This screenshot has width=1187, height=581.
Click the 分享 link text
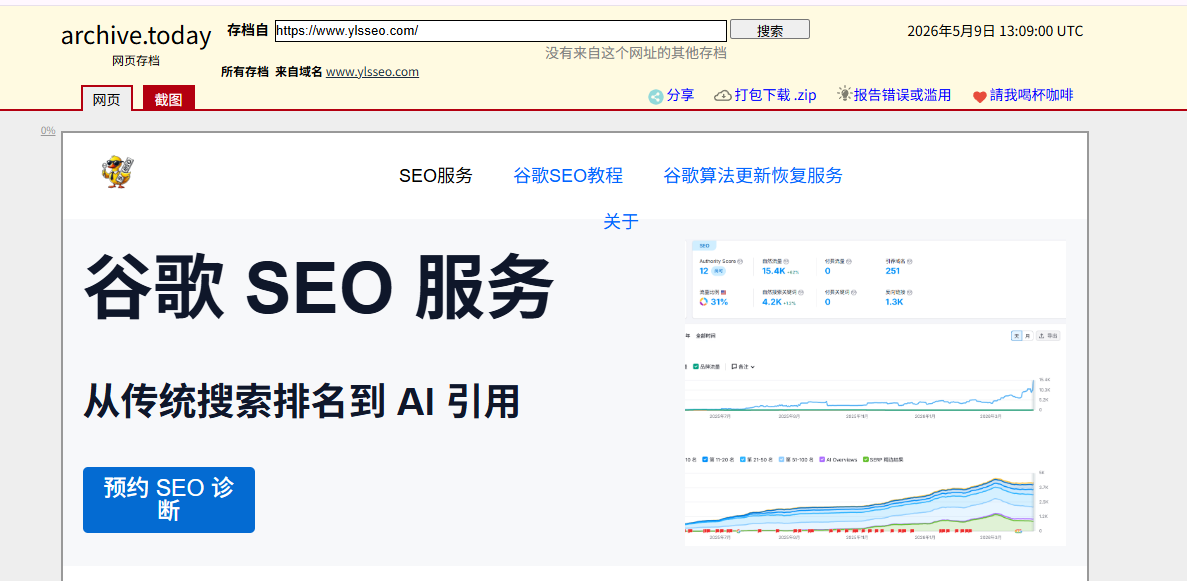[681, 95]
